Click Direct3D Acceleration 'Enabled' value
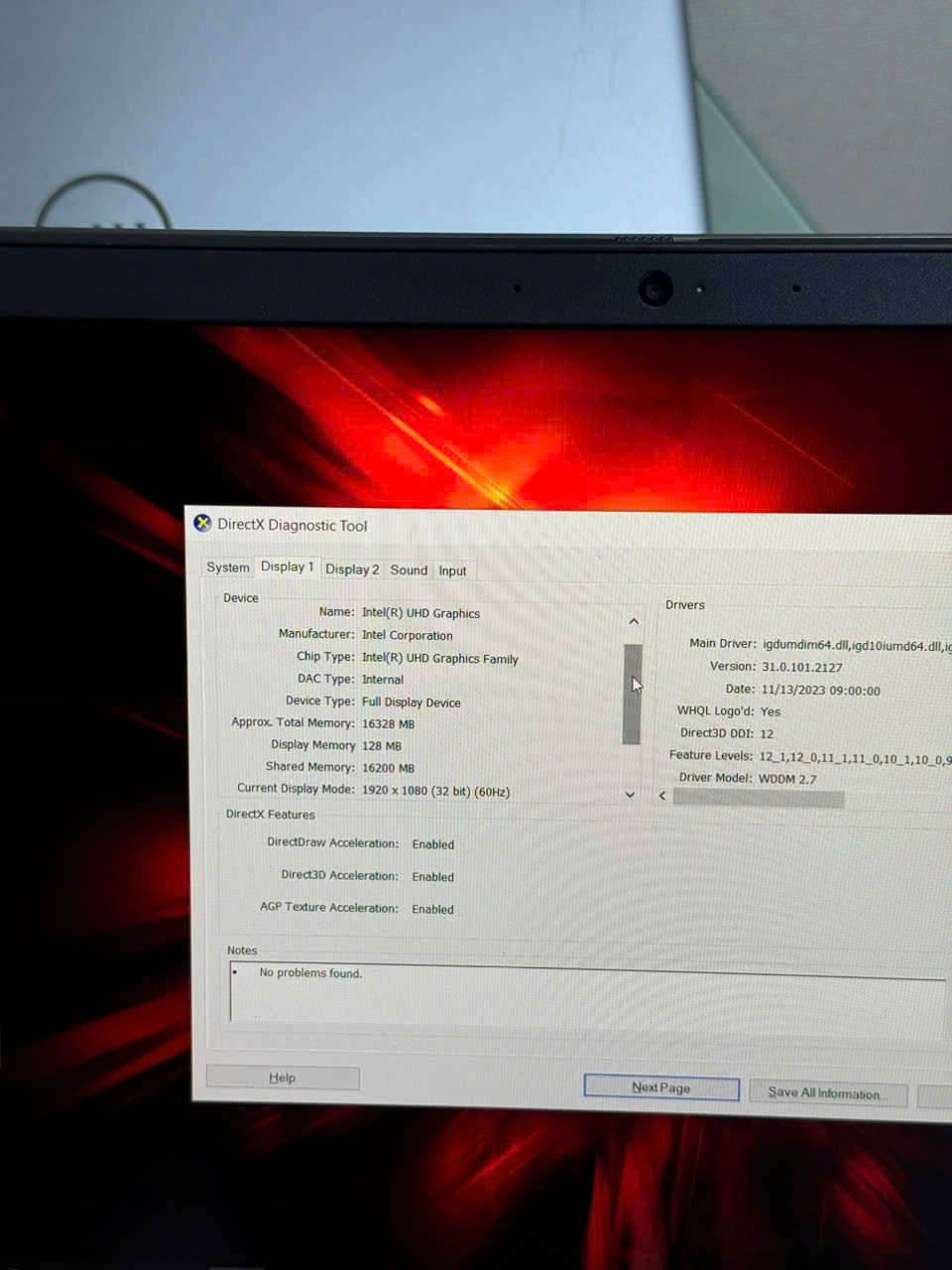The height and width of the screenshot is (1270, 952). [x=432, y=877]
